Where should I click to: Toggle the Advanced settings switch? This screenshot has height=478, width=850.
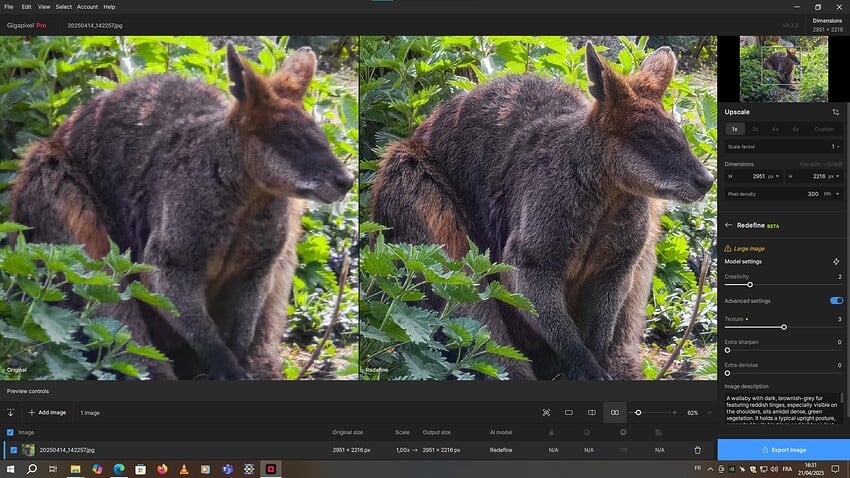click(835, 300)
